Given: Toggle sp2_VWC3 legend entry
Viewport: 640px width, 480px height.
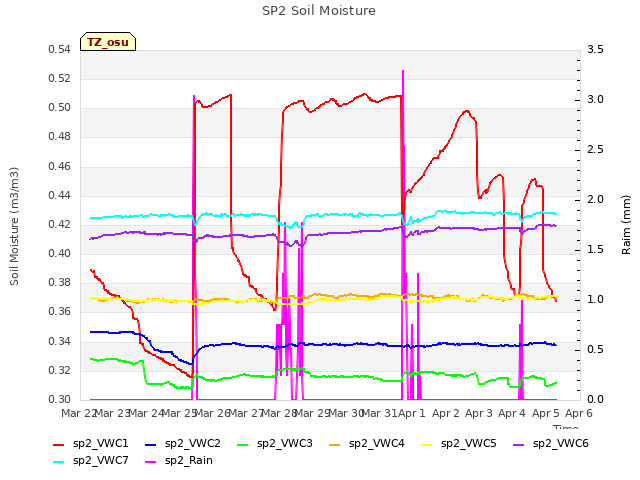Looking at the screenshot, I should pos(275,444).
